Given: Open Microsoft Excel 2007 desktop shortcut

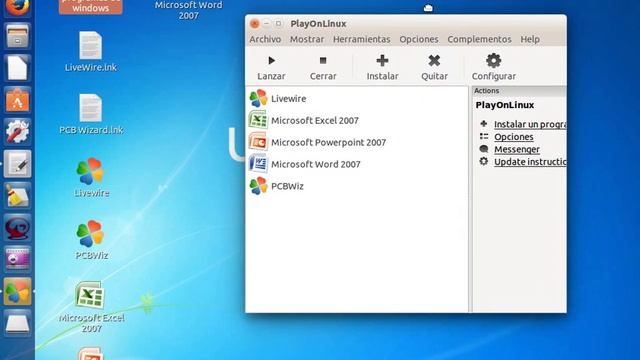Looking at the screenshot, I should 91,307.
